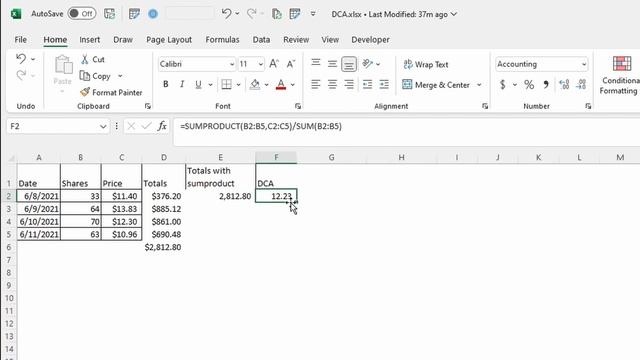Expand the DCA.xlsx file name dropdown
Viewport: 640px width, 360px height.
point(453,14)
